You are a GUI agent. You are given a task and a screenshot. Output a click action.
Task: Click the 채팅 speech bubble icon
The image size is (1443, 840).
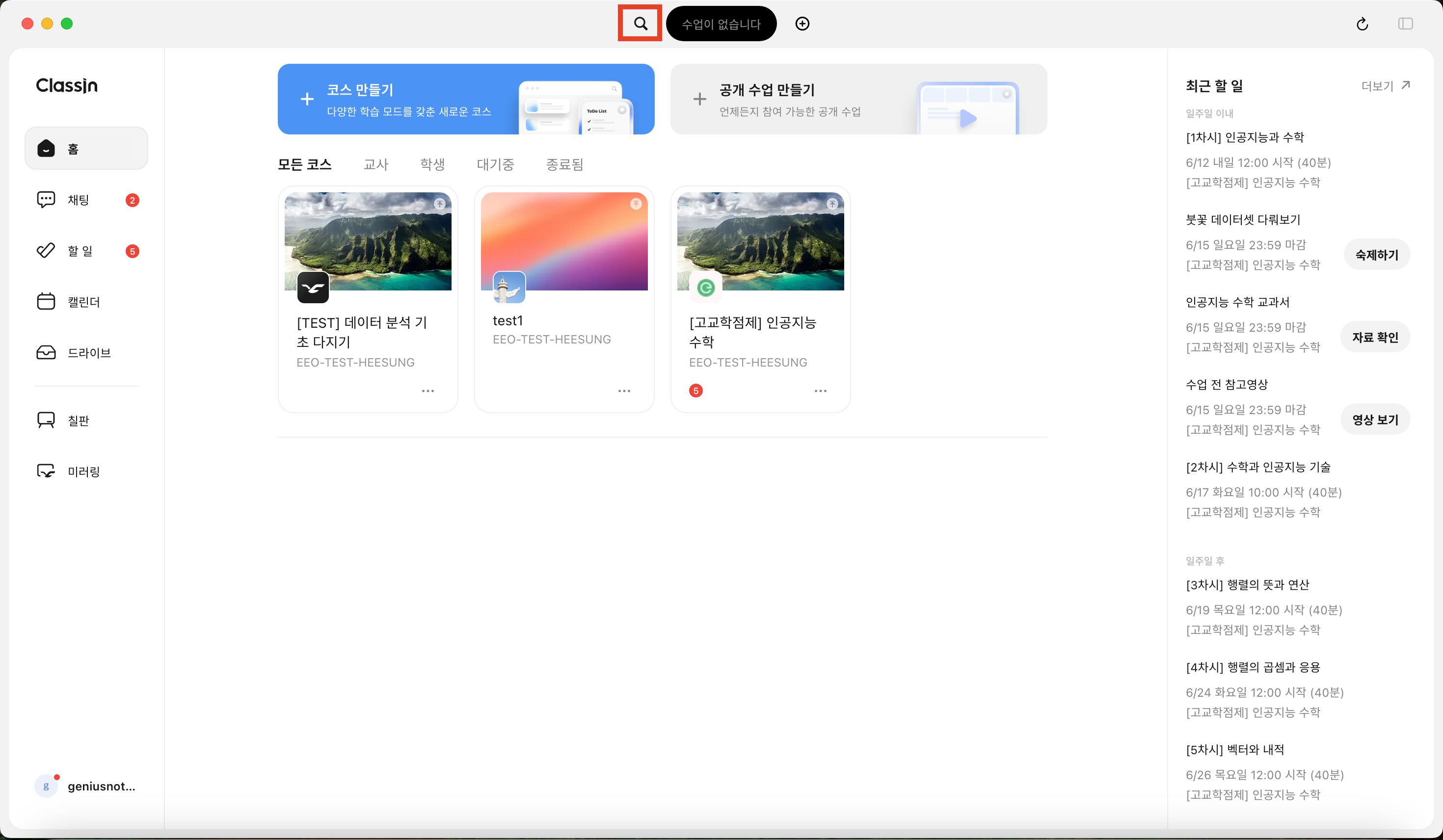[46, 199]
